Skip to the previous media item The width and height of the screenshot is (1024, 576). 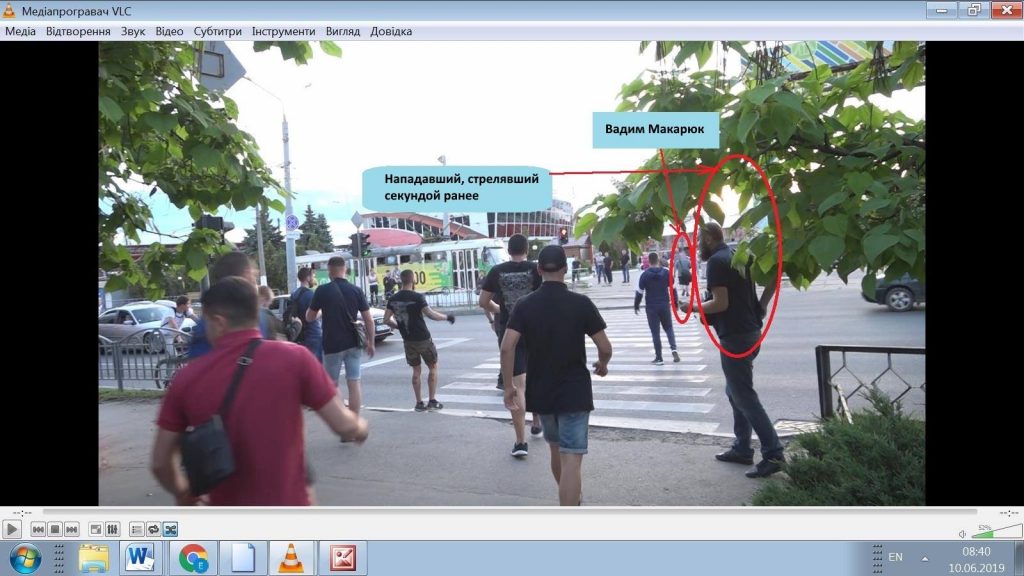pos(38,529)
